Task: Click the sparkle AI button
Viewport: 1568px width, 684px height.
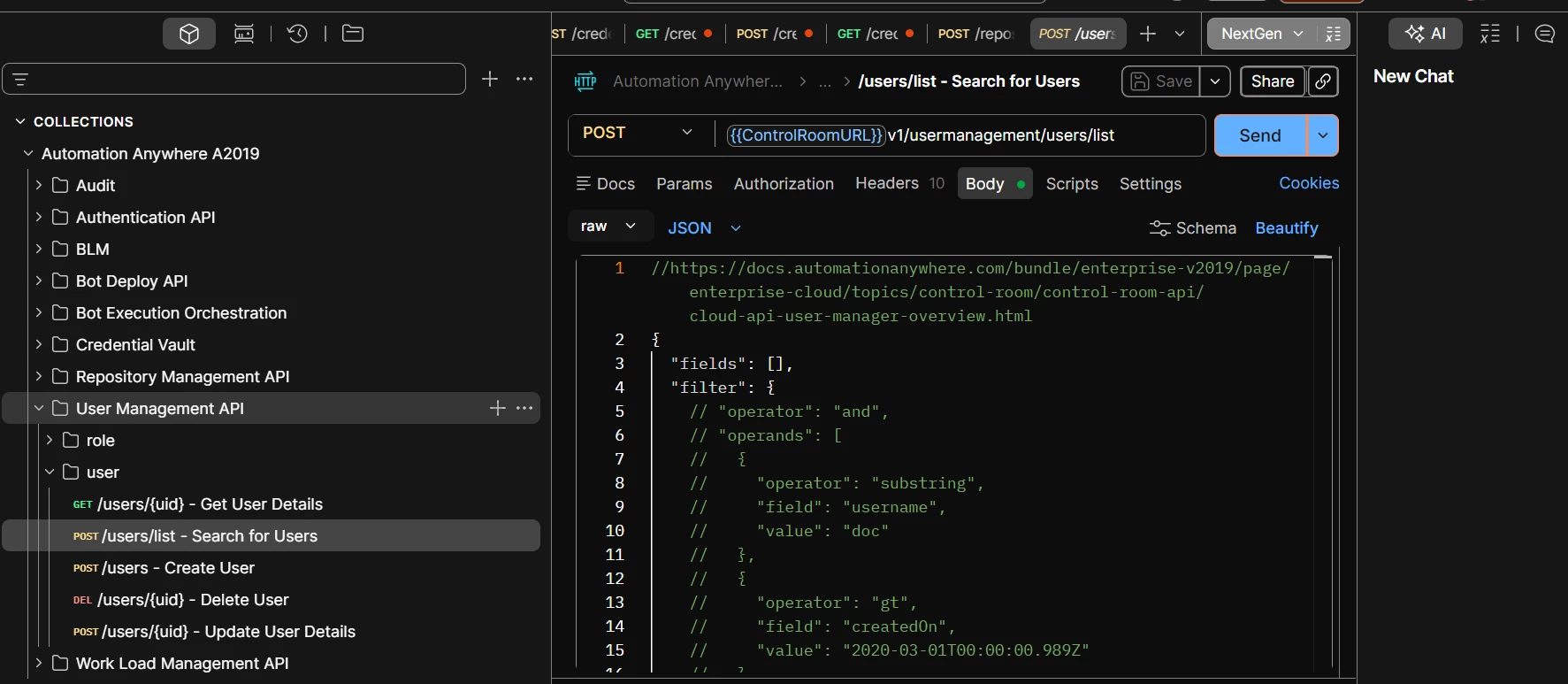Action: pyautogui.click(x=1426, y=34)
